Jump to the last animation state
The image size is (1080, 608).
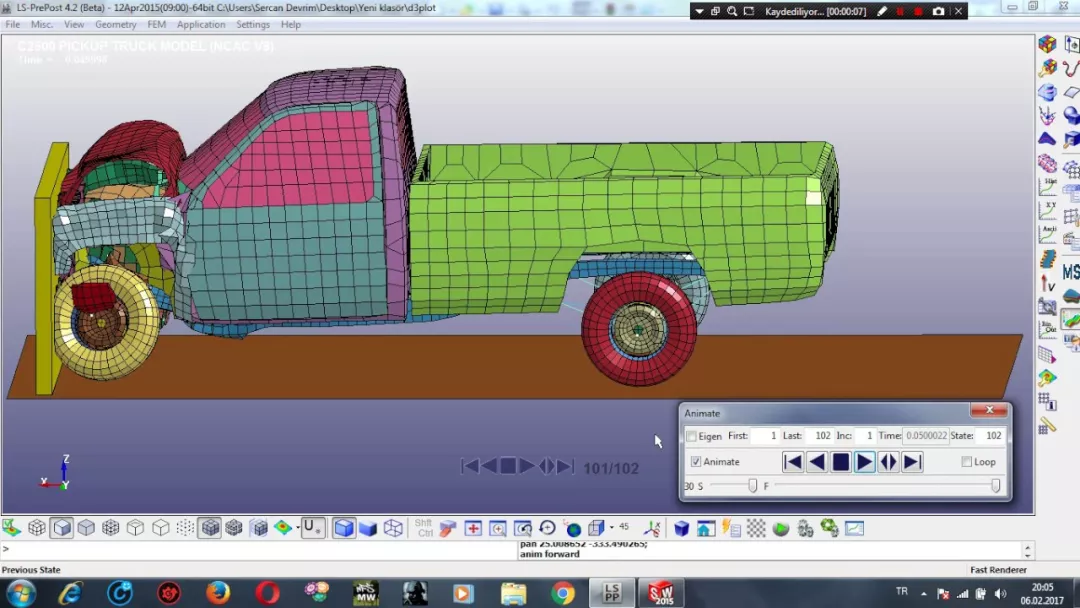[912, 462]
